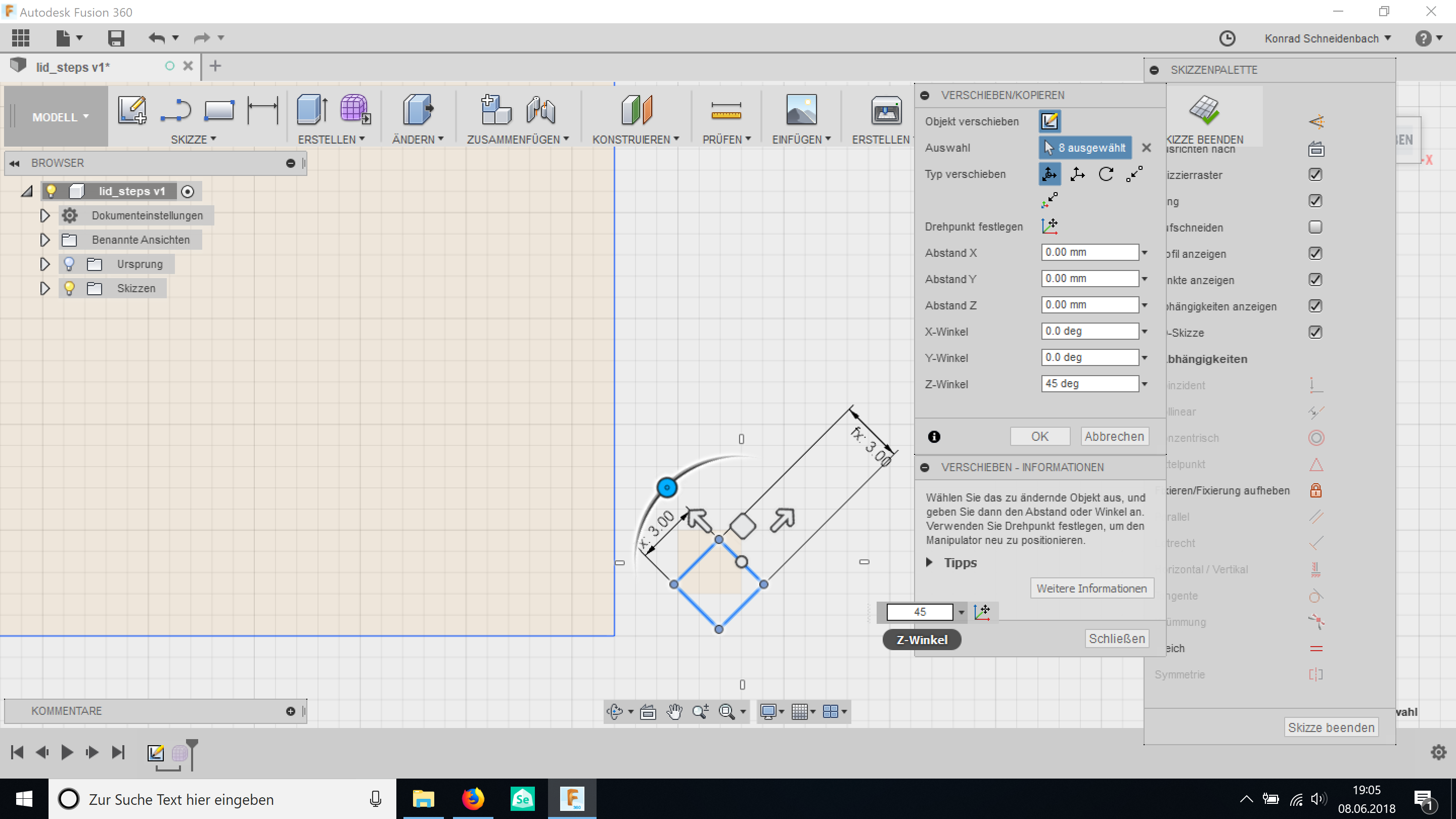This screenshot has height=819, width=1456.
Task: Toggle the Skizzierraster checkbox
Action: (x=1315, y=174)
